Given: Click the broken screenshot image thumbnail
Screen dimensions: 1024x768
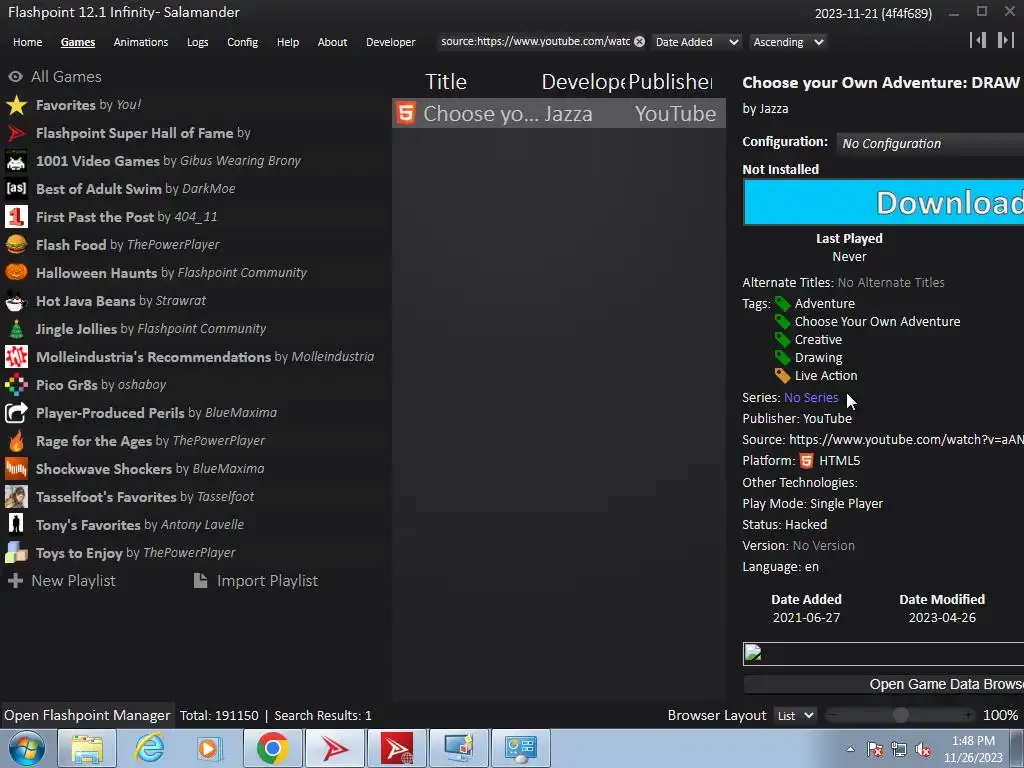Looking at the screenshot, I should [753, 652].
